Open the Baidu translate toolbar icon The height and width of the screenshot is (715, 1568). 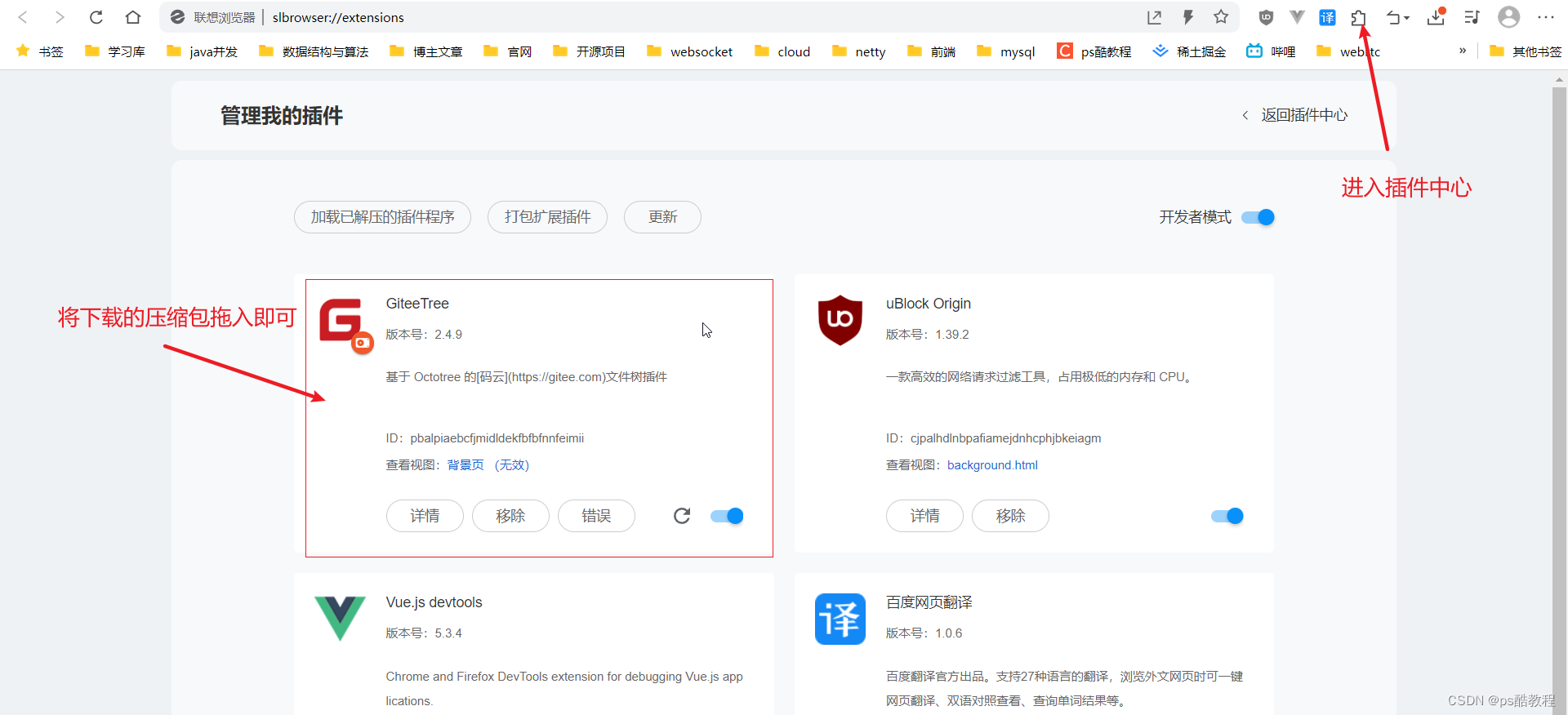[1328, 17]
